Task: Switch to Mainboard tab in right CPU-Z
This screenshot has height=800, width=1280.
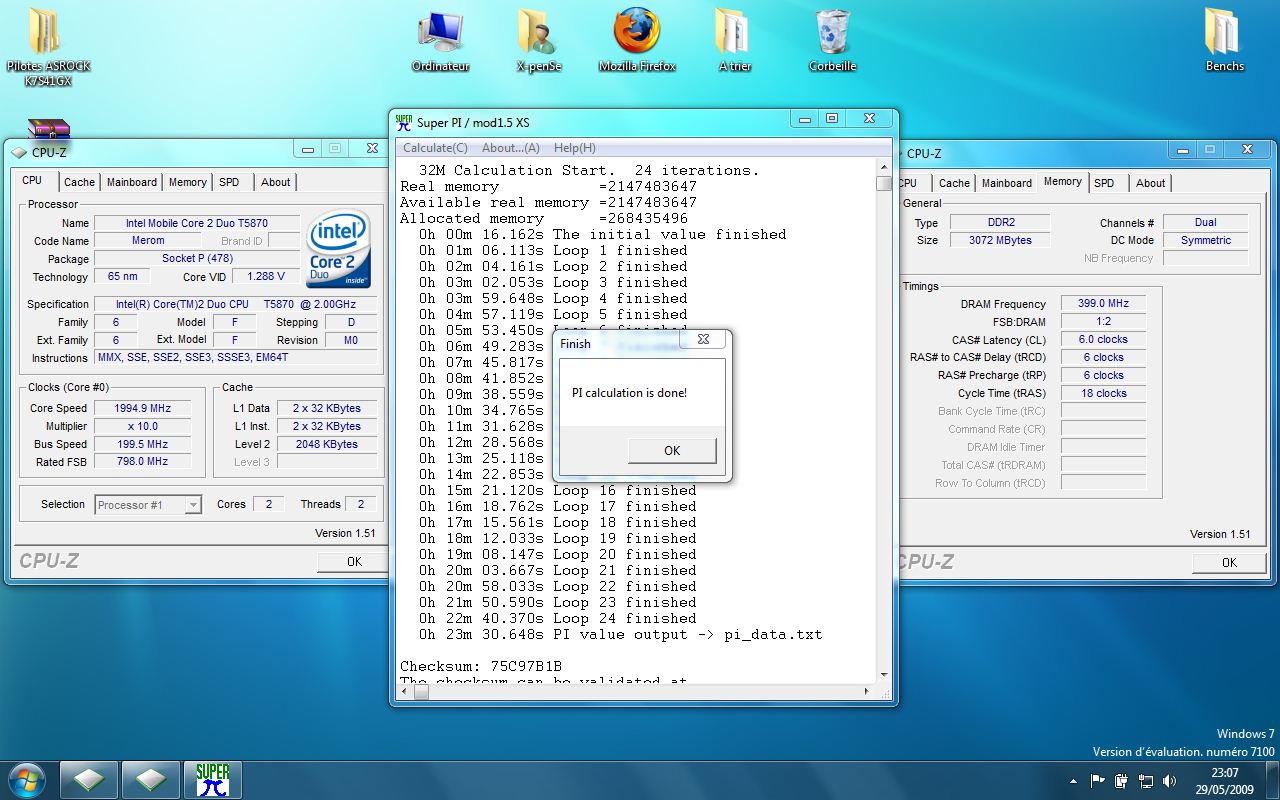Action: pyautogui.click(x=1007, y=183)
